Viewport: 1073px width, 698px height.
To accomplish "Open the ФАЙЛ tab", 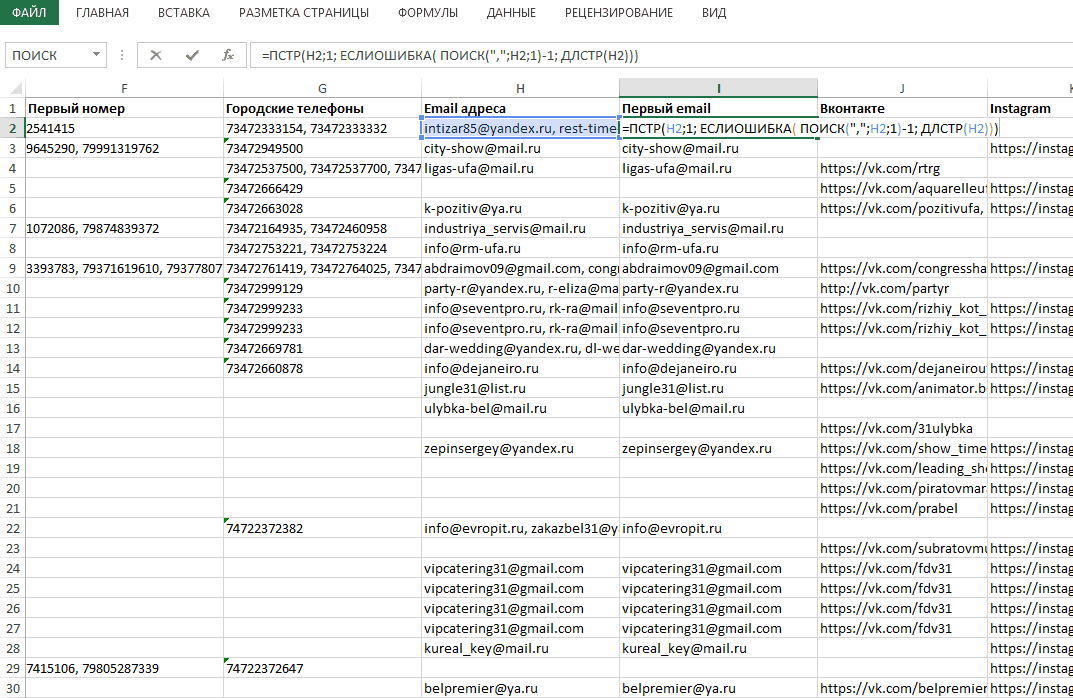I will point(29,12).
